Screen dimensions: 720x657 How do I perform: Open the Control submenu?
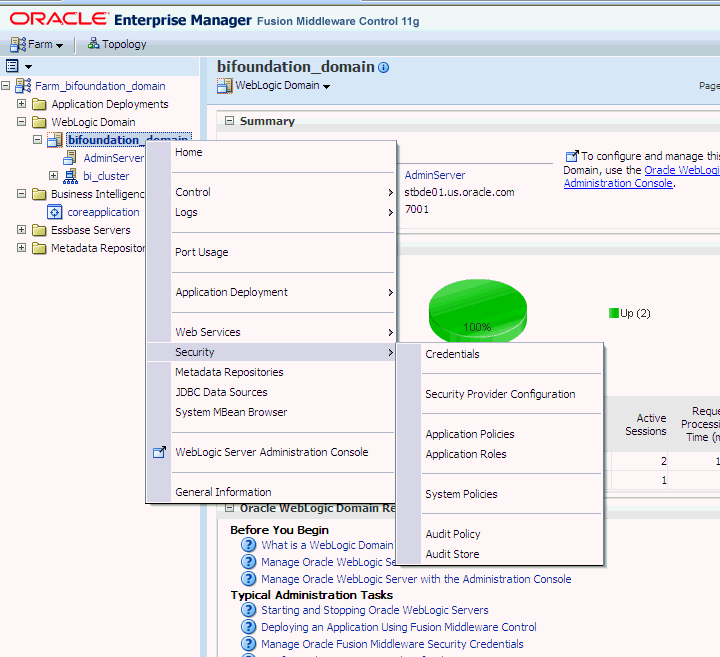(271, 192)
